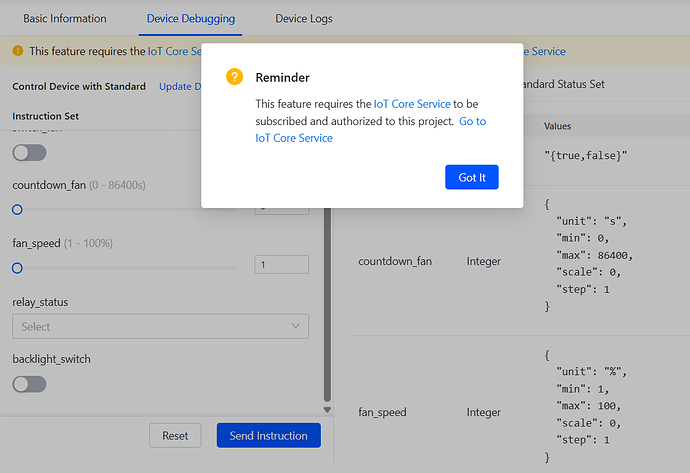The image size is (690, 473).
Task: Click the Integer type in countdown_fan row
Action: tap(484, 261)
